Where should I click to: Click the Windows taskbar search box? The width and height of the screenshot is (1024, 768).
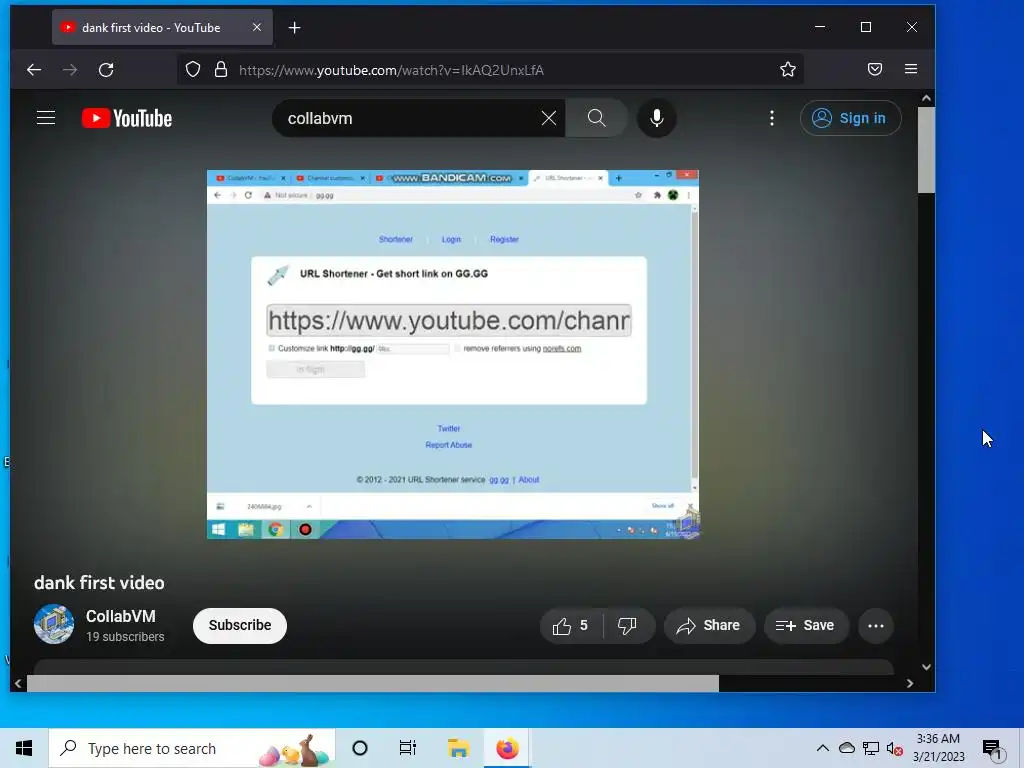(192, 748)
